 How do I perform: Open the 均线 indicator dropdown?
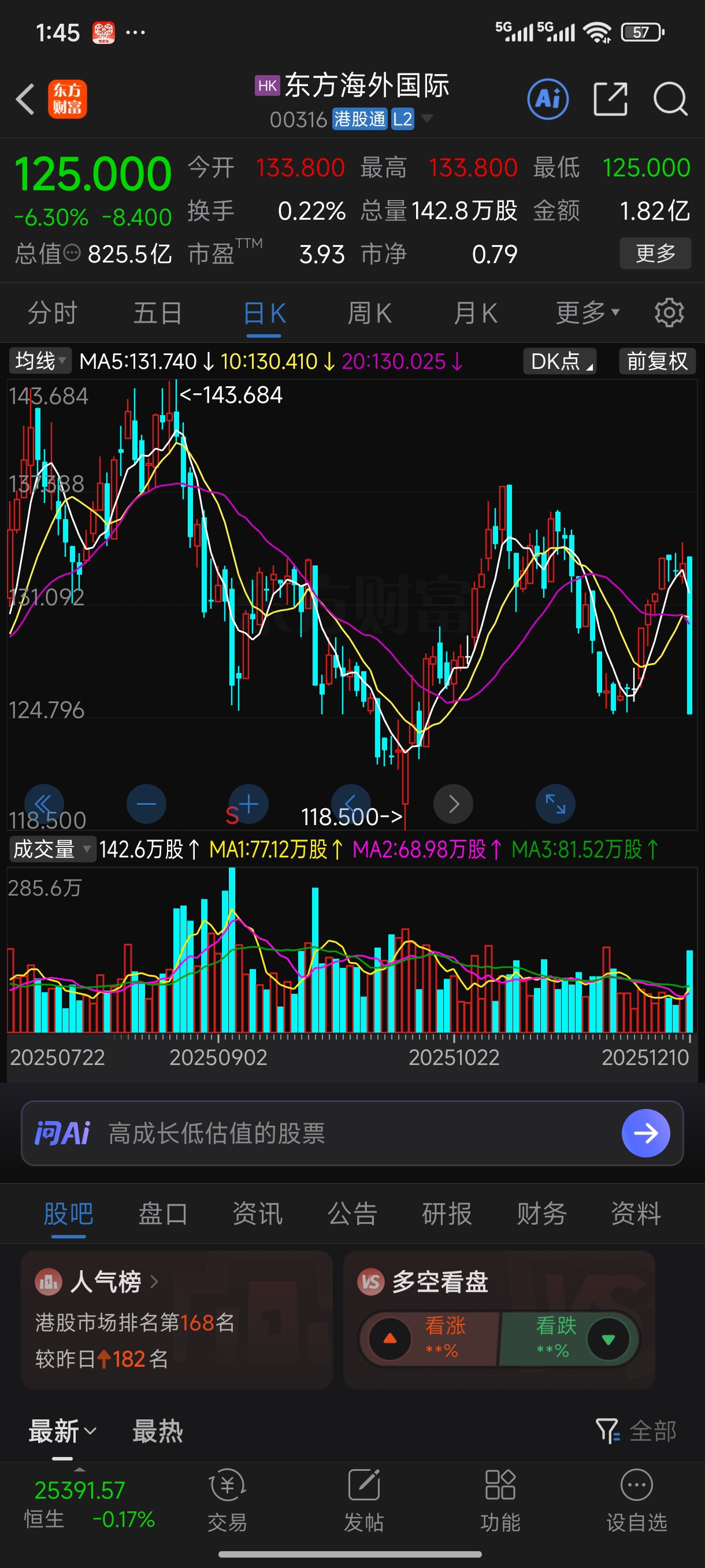tap(40, 361)
